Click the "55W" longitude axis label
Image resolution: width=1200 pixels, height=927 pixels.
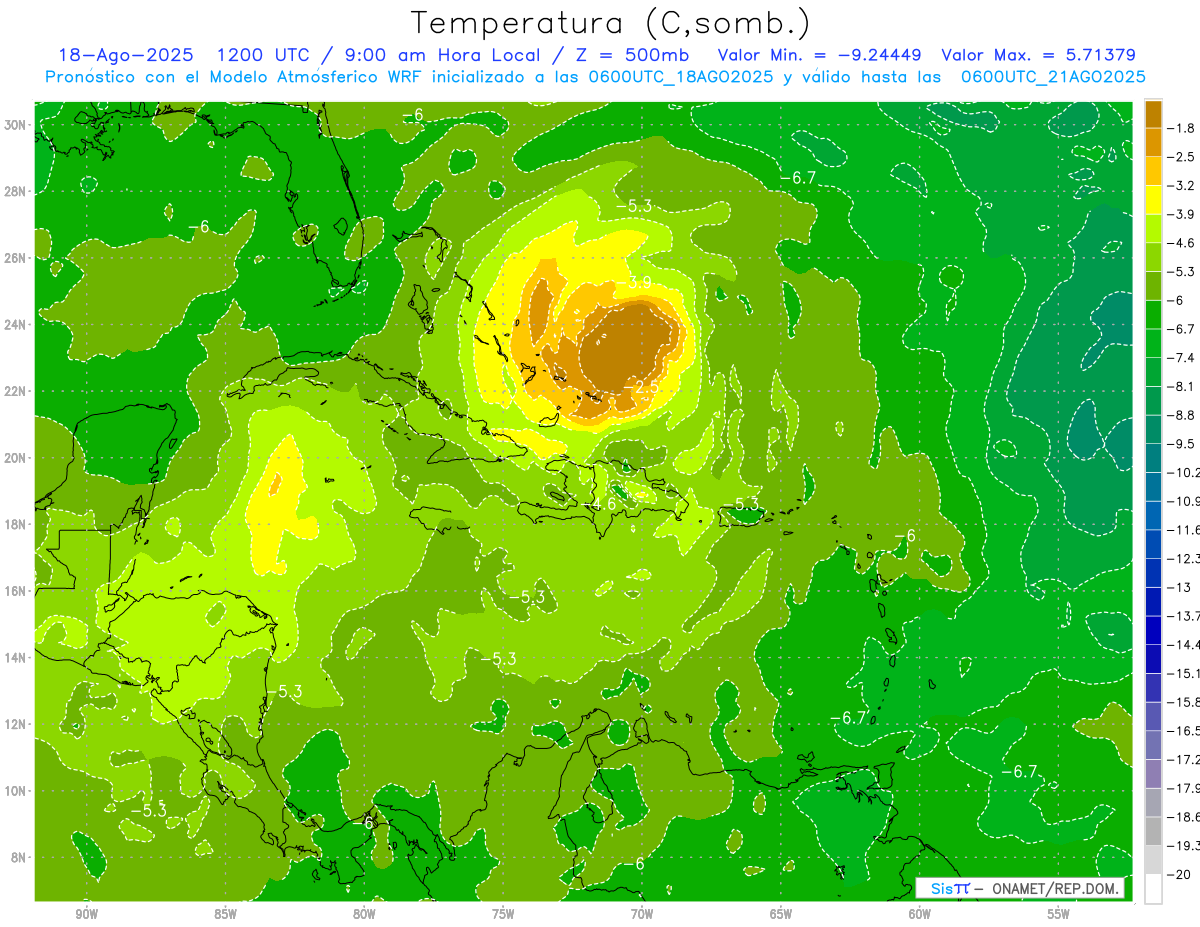coord(1059,914)
